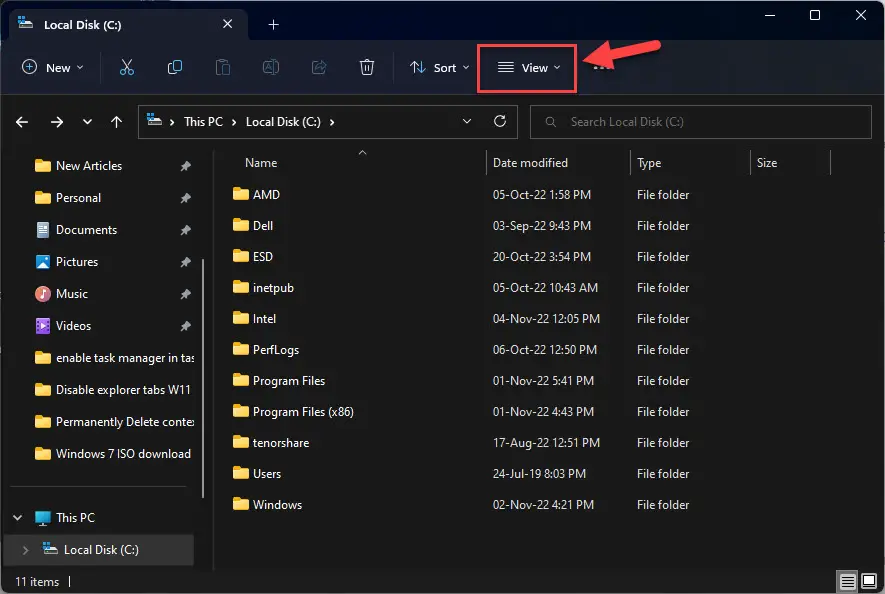Select the PerfLogs folder
The height and width of the screenshot is (594, 885).
tap(265, 350)
